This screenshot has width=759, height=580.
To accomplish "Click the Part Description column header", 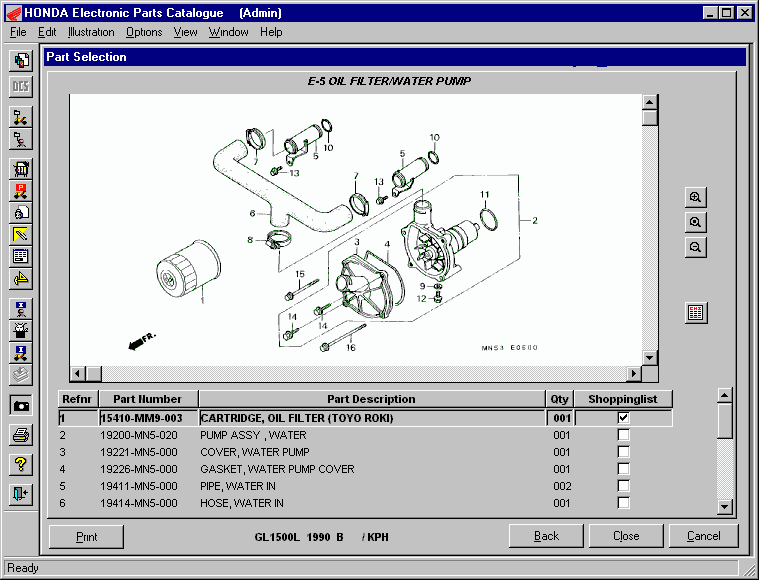I will point(371,399).
